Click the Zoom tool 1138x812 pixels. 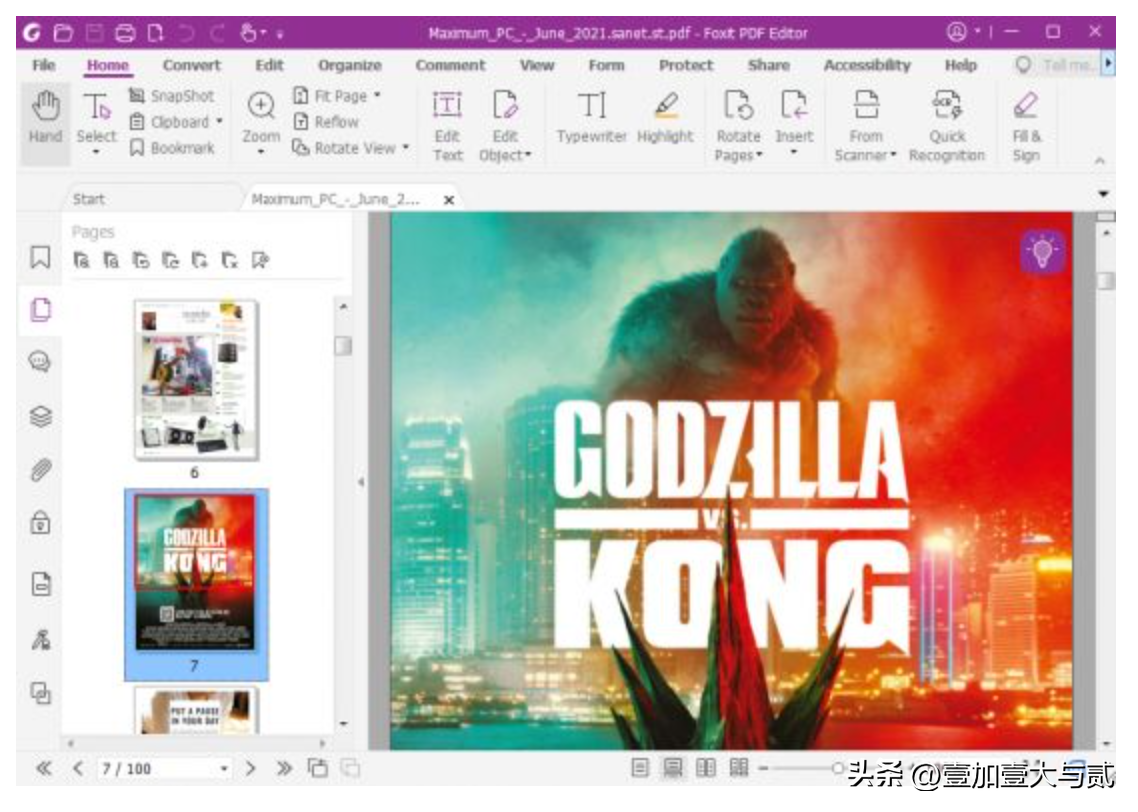point(261,122)
